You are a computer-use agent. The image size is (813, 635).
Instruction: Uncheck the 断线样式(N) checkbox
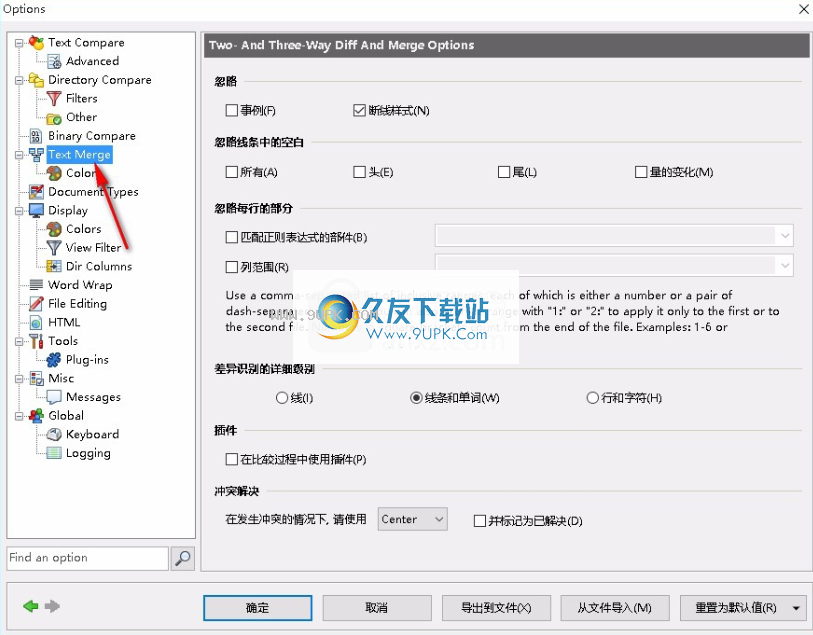click(359, 110)
